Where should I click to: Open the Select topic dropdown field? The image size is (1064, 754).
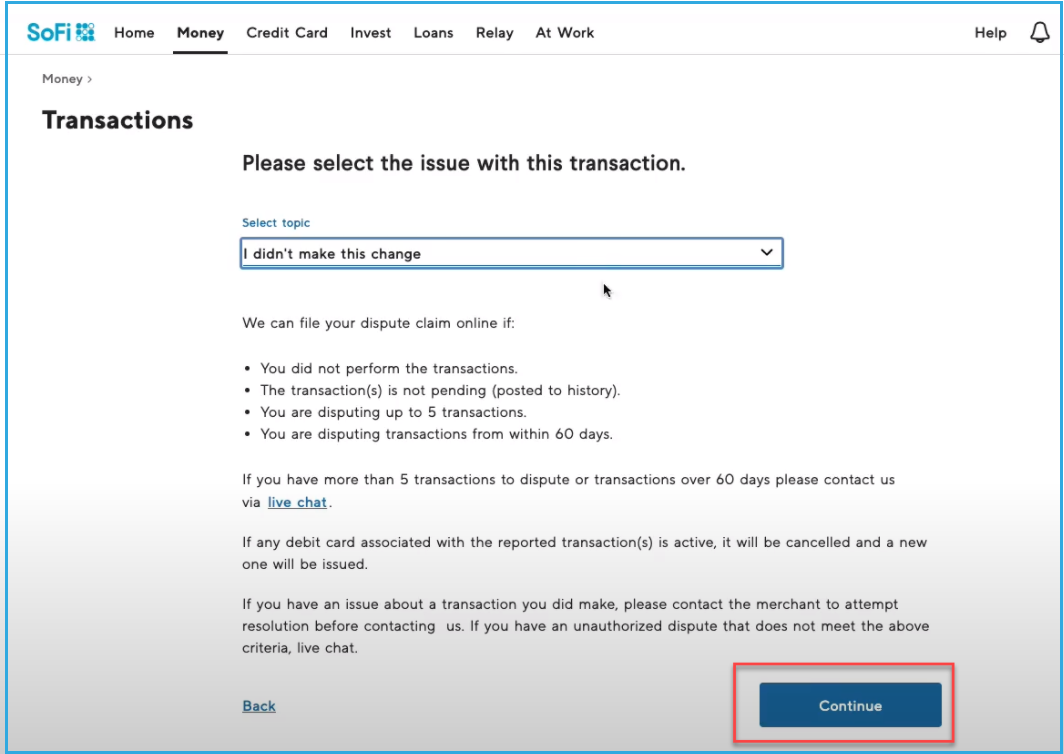[x=500, y=254]
